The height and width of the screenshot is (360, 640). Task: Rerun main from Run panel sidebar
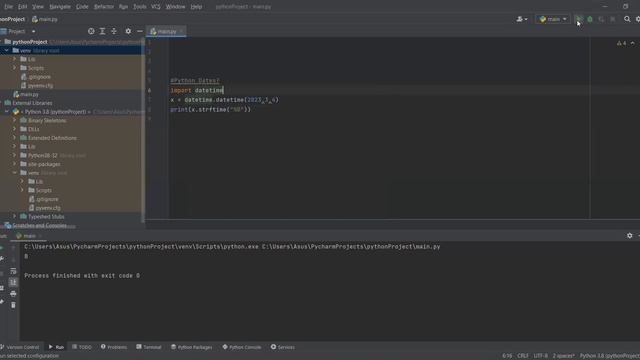(x=2, y=248)
